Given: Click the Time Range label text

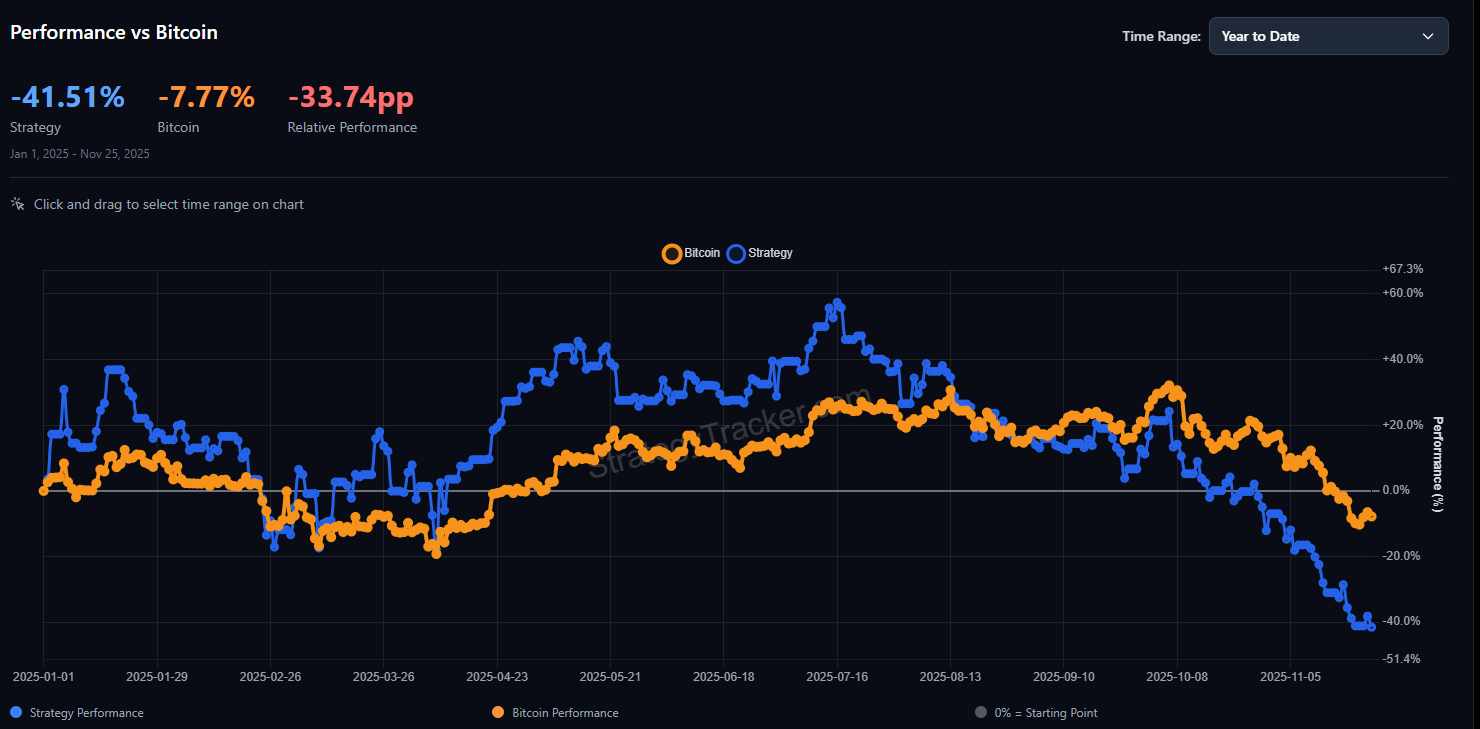Looking at the screenshot, I should point(1161,35).
